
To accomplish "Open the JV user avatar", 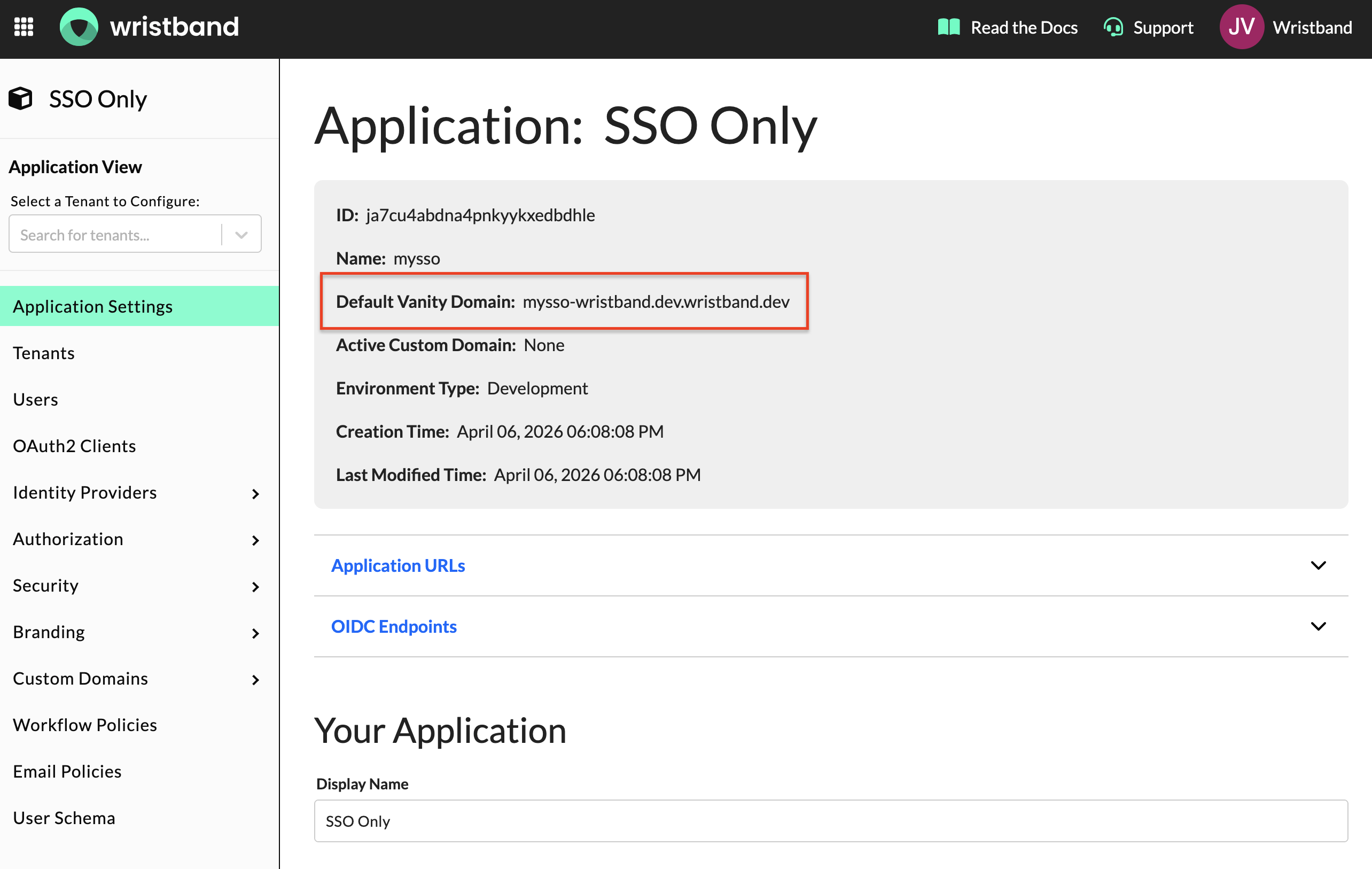I will tap(1241, 27).
